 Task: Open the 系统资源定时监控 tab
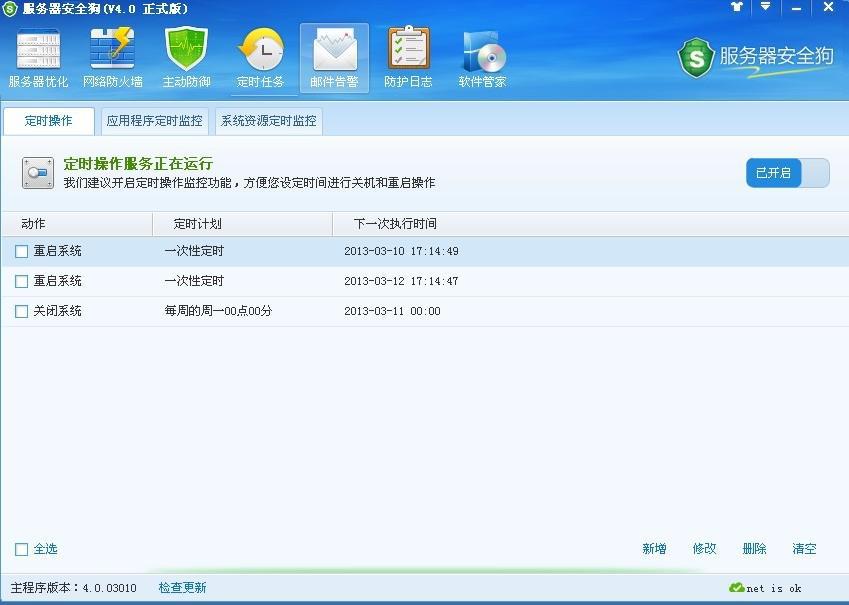[x=266, y=121]
